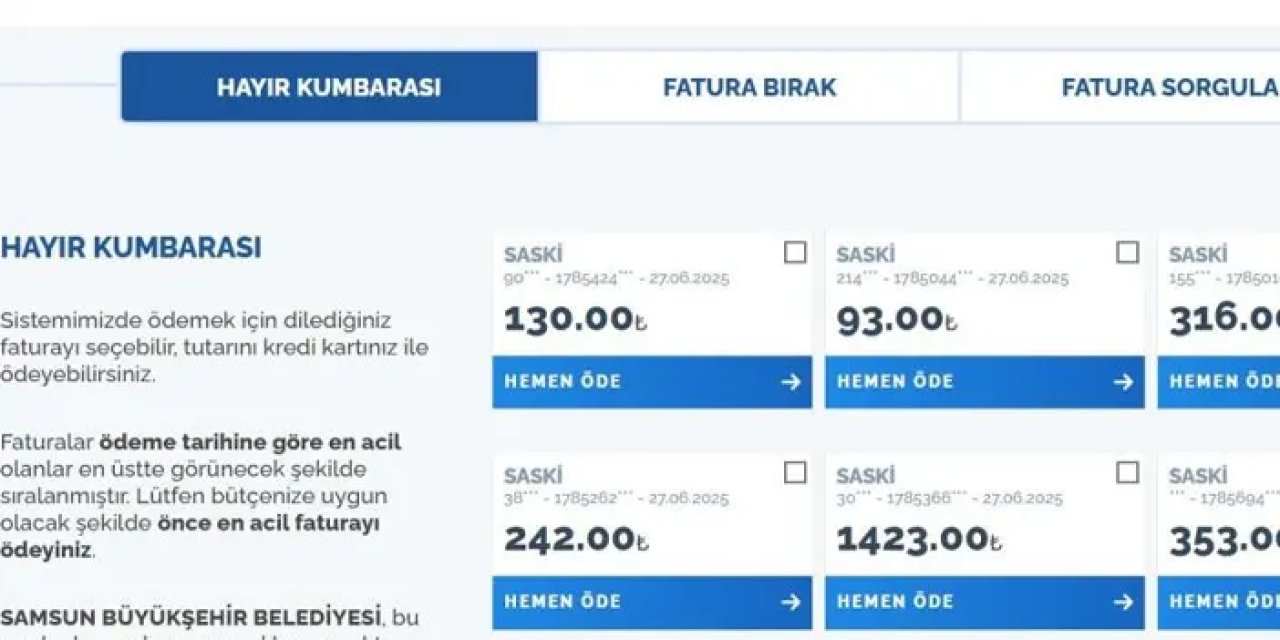The height and width of the screenshot is (640, 1280).
Task: Select the checkbox on the 1423.00₺ SASKI bill
Action: pos(1128,473)
